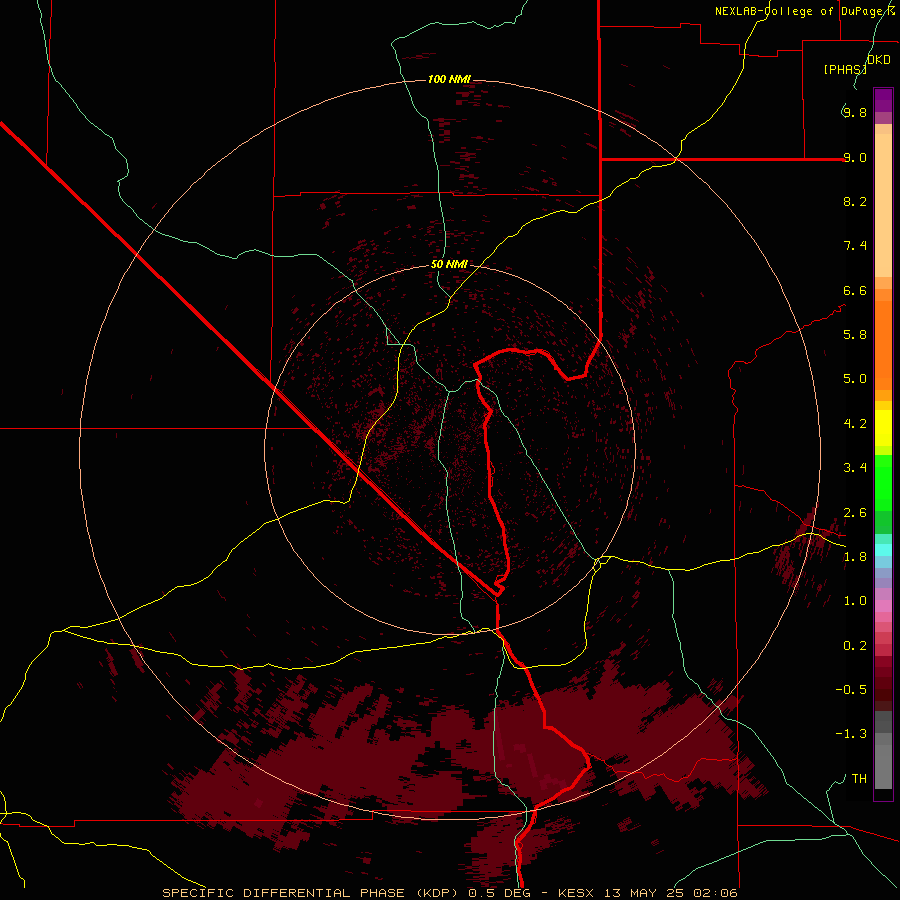Click the [PHAS] label above color scale
Screen dimensions: 900x900
tap(845, 69)
